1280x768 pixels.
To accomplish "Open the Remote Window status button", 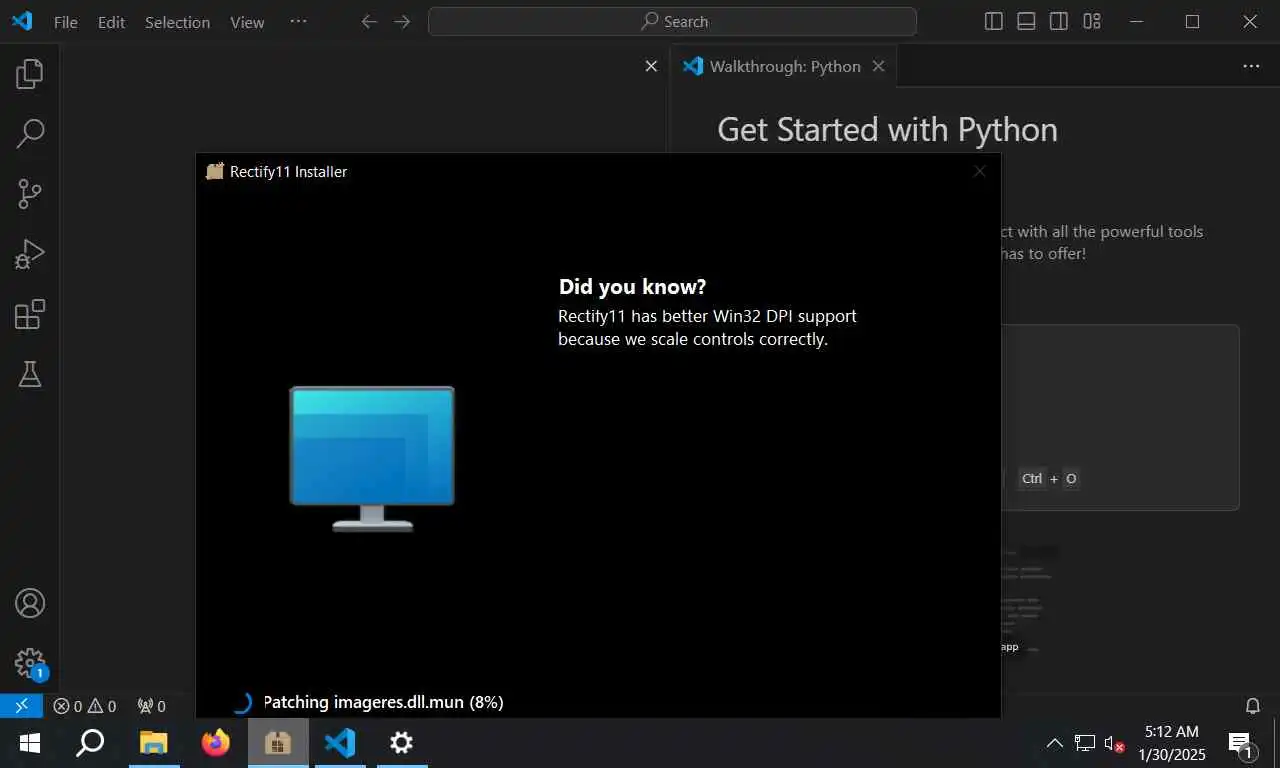I will pos(21,706).
